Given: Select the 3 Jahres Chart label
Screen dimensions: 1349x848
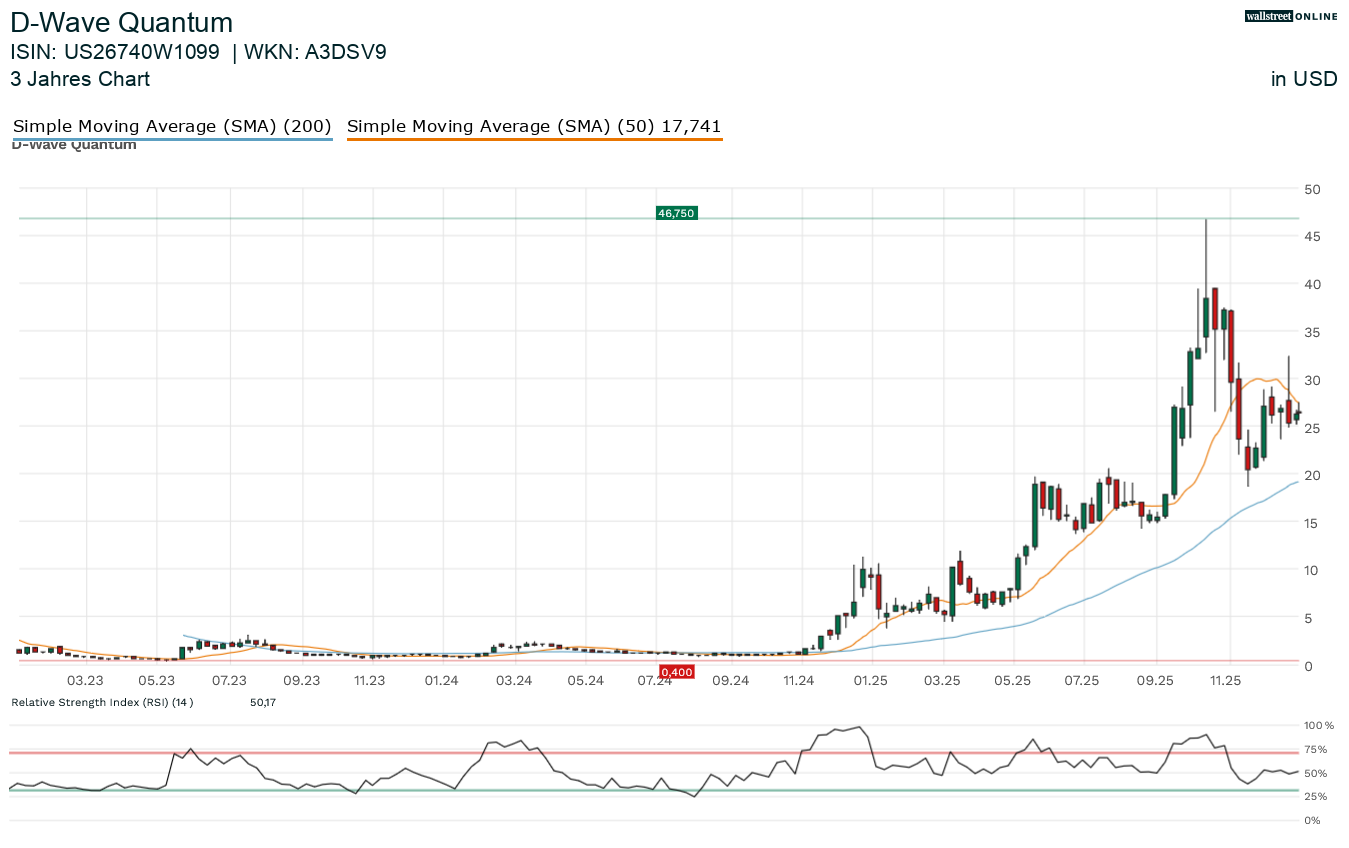Looking at the screenshot, I should (80, 79).
